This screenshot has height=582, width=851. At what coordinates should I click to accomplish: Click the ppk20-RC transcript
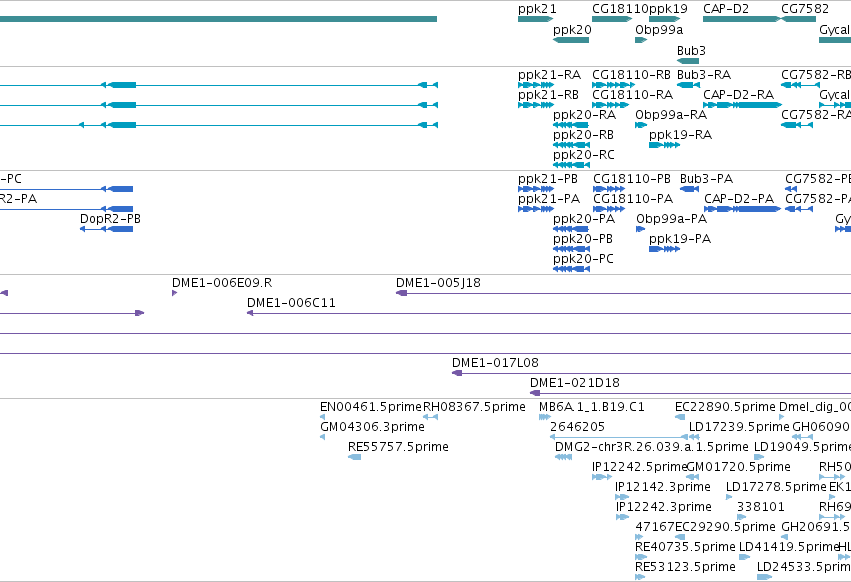[x=571, y=165]
